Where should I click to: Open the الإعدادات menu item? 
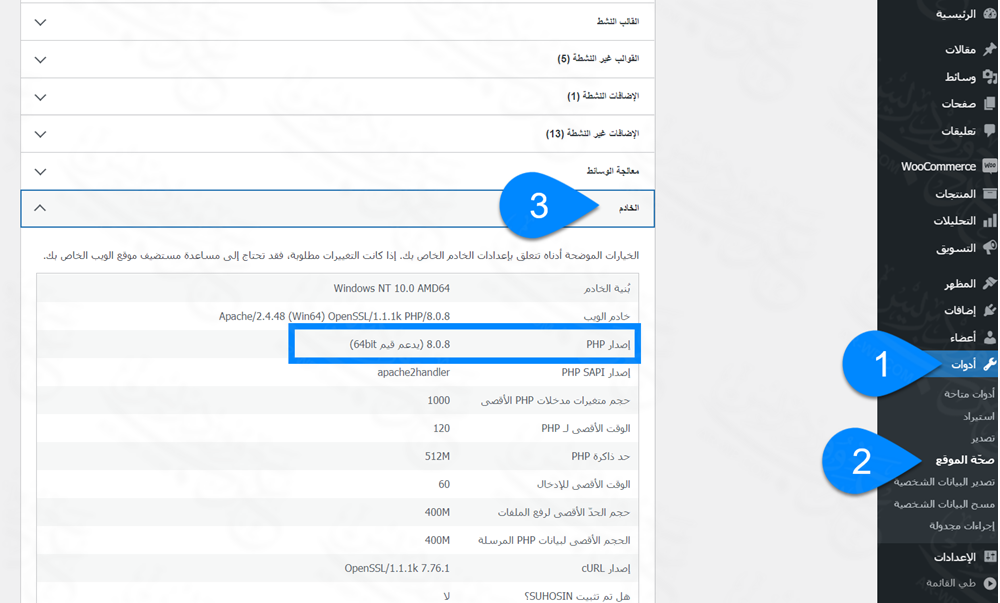coord(955,556)
